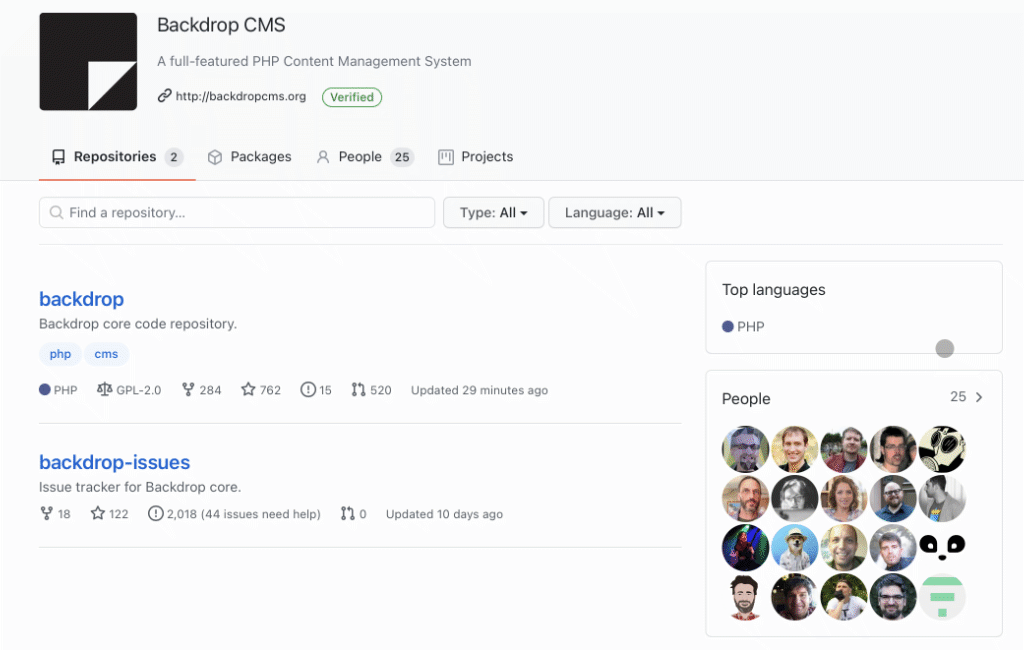Open the backdropcms.org website link
This screenshot has width=1024, height=650.
point(240,96)
